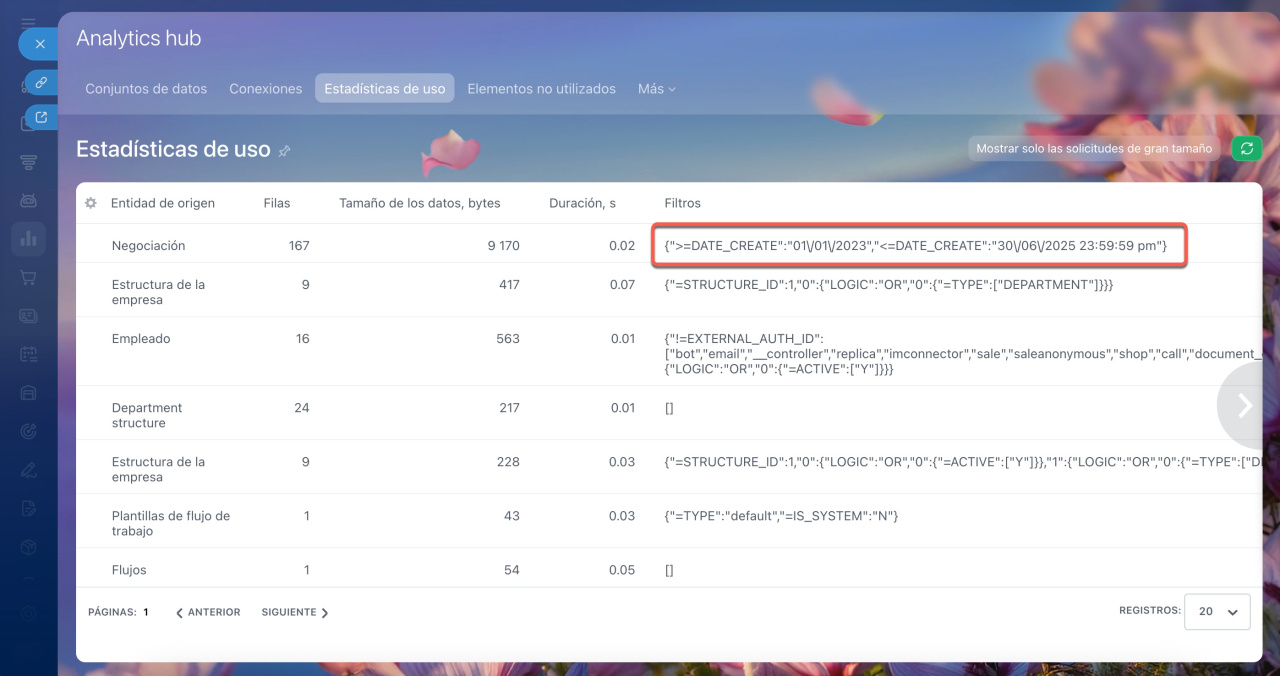Go to previous page with Anterior
The image size is (1280, 676).
coord(208,612)
